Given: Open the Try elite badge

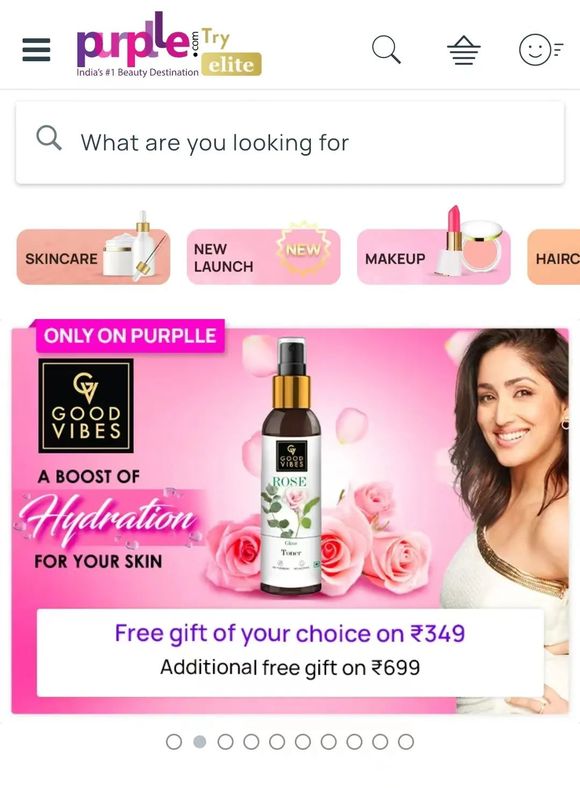Looking at the screenshot, I should coord(231,52).
